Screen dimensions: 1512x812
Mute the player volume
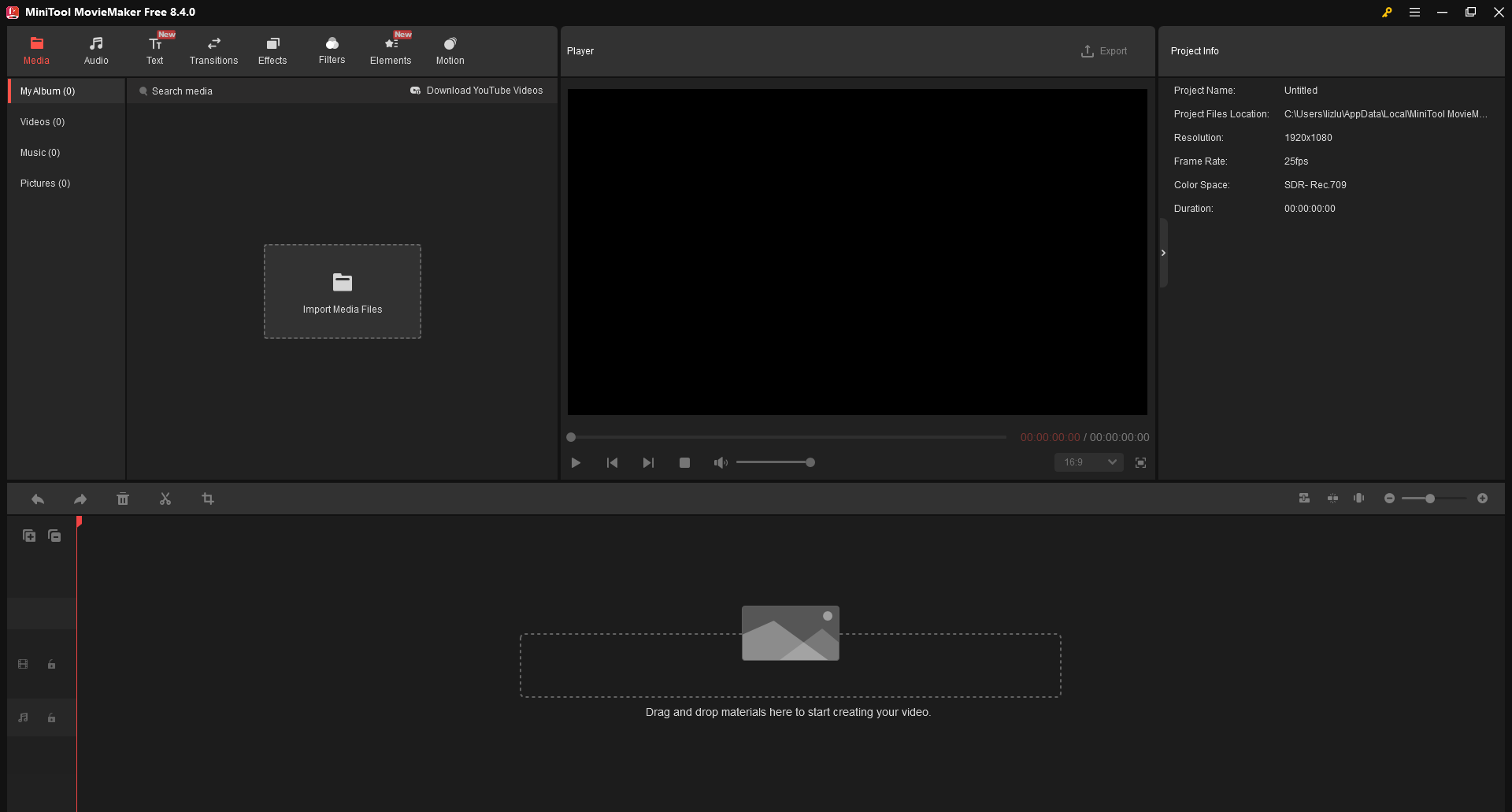720,462
